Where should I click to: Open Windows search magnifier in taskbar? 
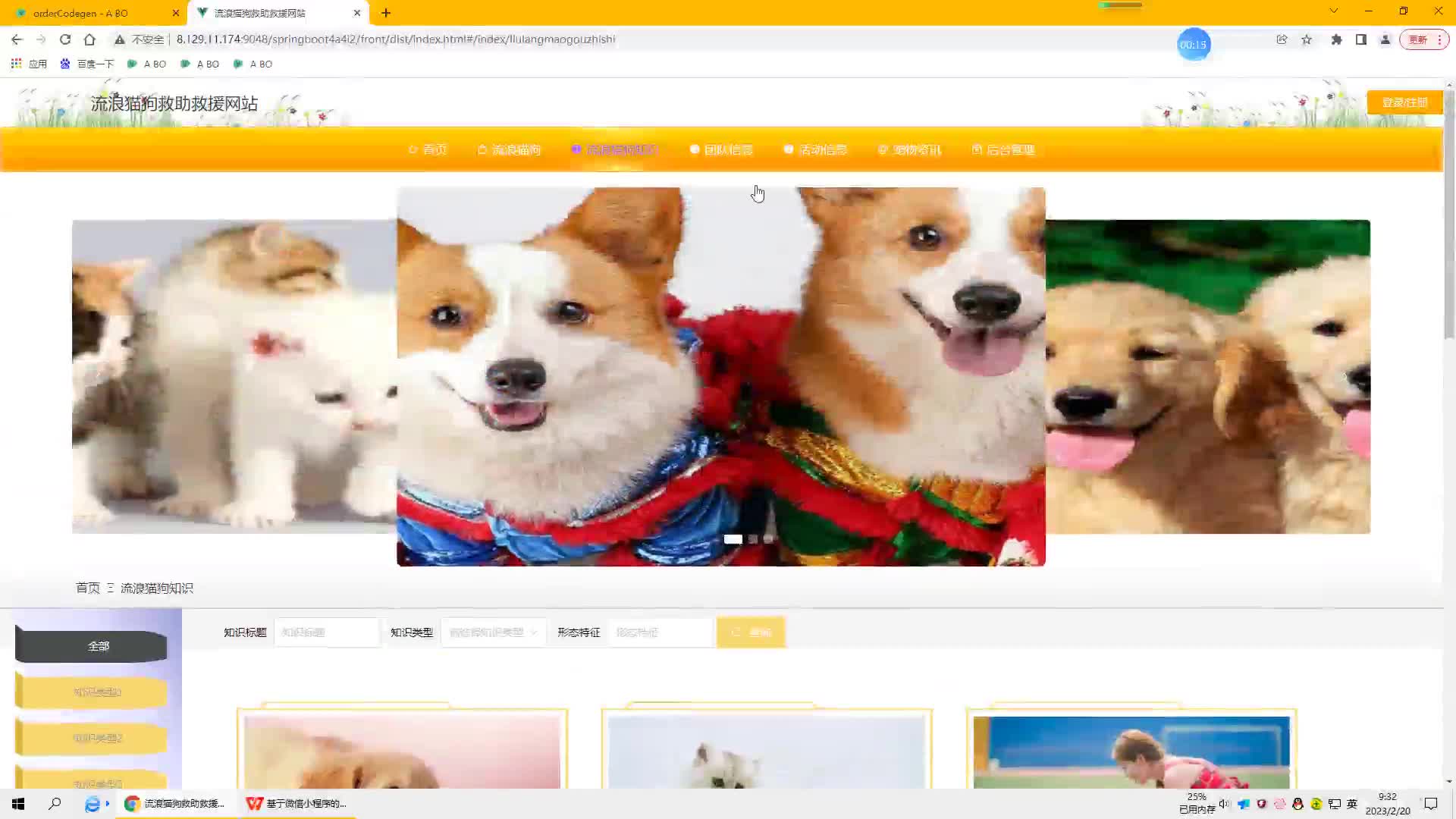[55, 804]
